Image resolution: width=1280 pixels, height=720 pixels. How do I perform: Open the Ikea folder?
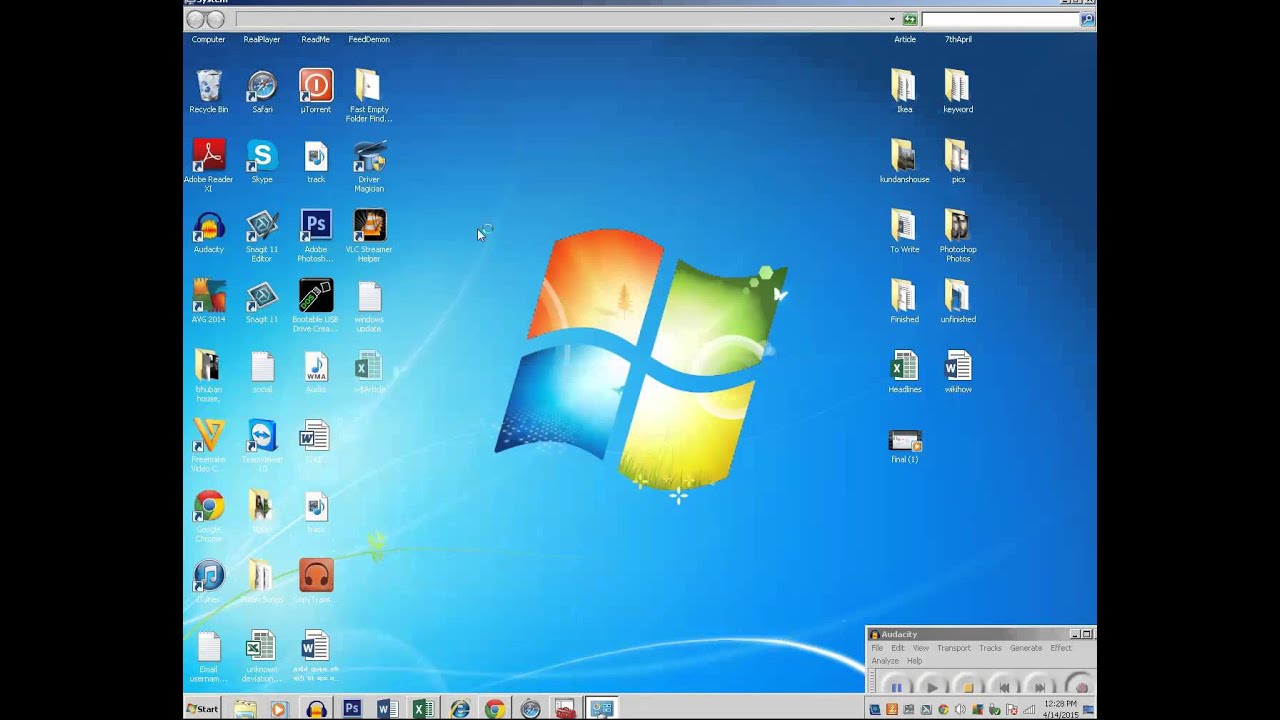click(x=904, y=92)
